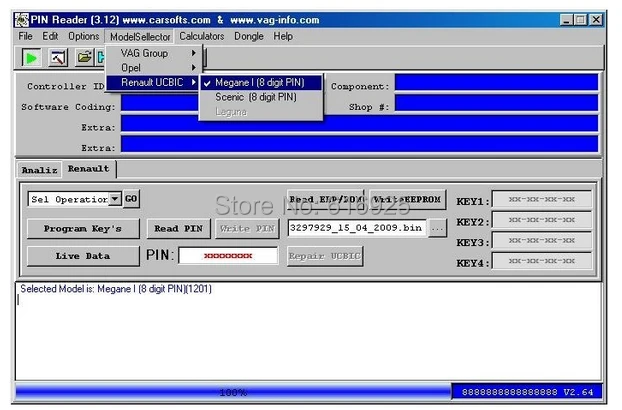Click the first Extra blue field
This screenshot has width=622, height=410.
click(359, 123)
